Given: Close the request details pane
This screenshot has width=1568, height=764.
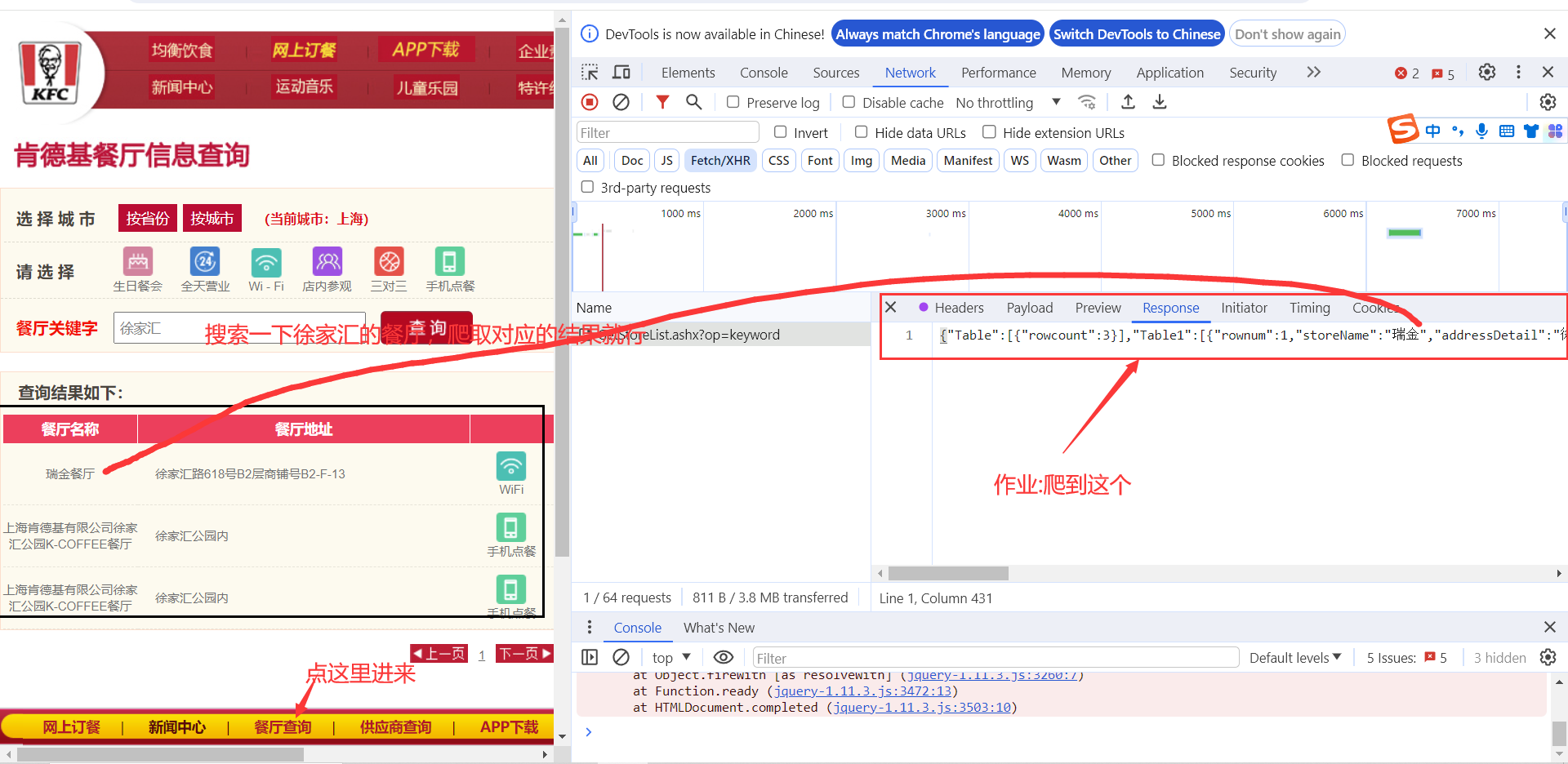Looking at the screenshot, I should (x=891, y=307).
